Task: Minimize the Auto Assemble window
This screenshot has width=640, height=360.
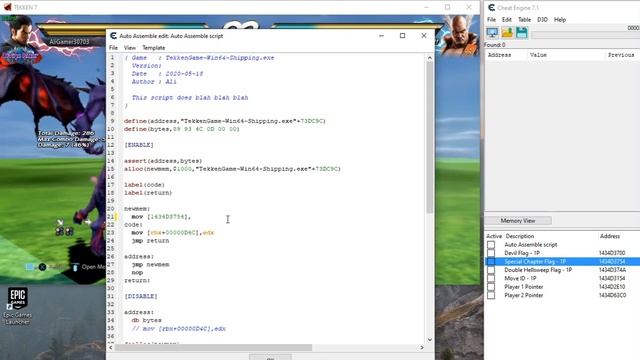Action: tap(381, 36)
